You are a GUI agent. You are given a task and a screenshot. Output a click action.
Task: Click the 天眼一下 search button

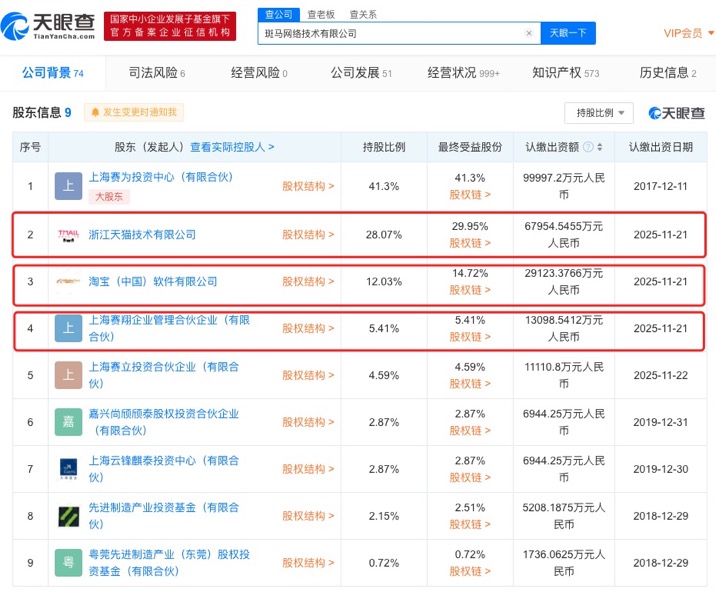pos(569,34)
